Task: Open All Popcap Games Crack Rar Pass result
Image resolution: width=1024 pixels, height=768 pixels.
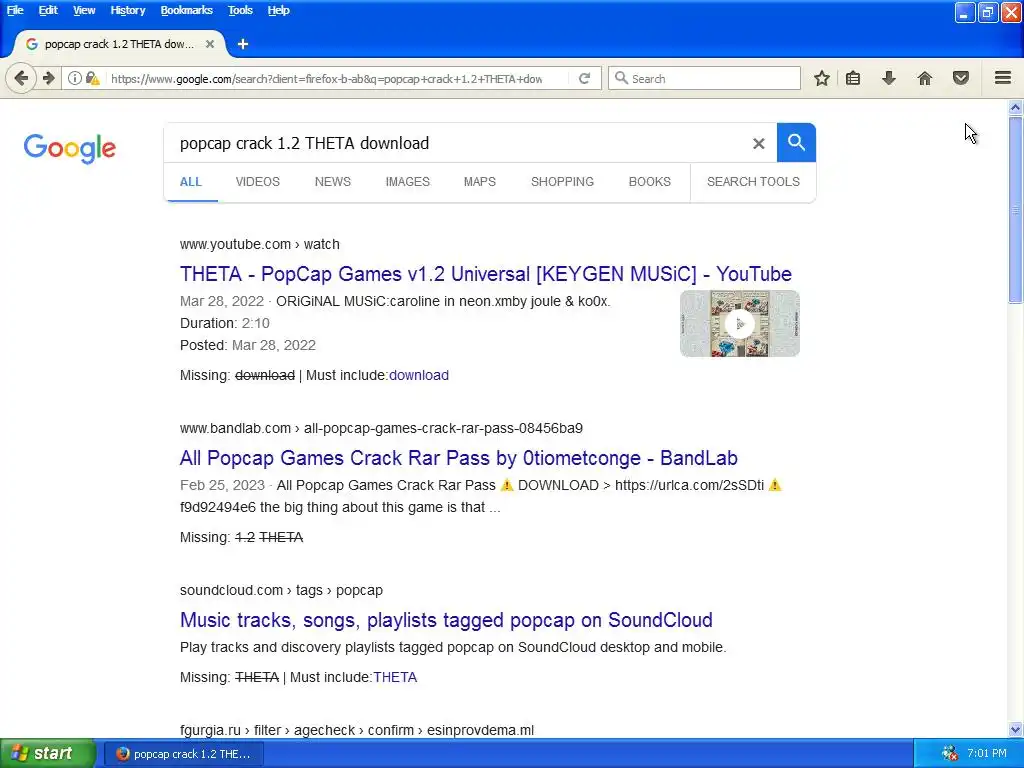Action: point(458,458)
